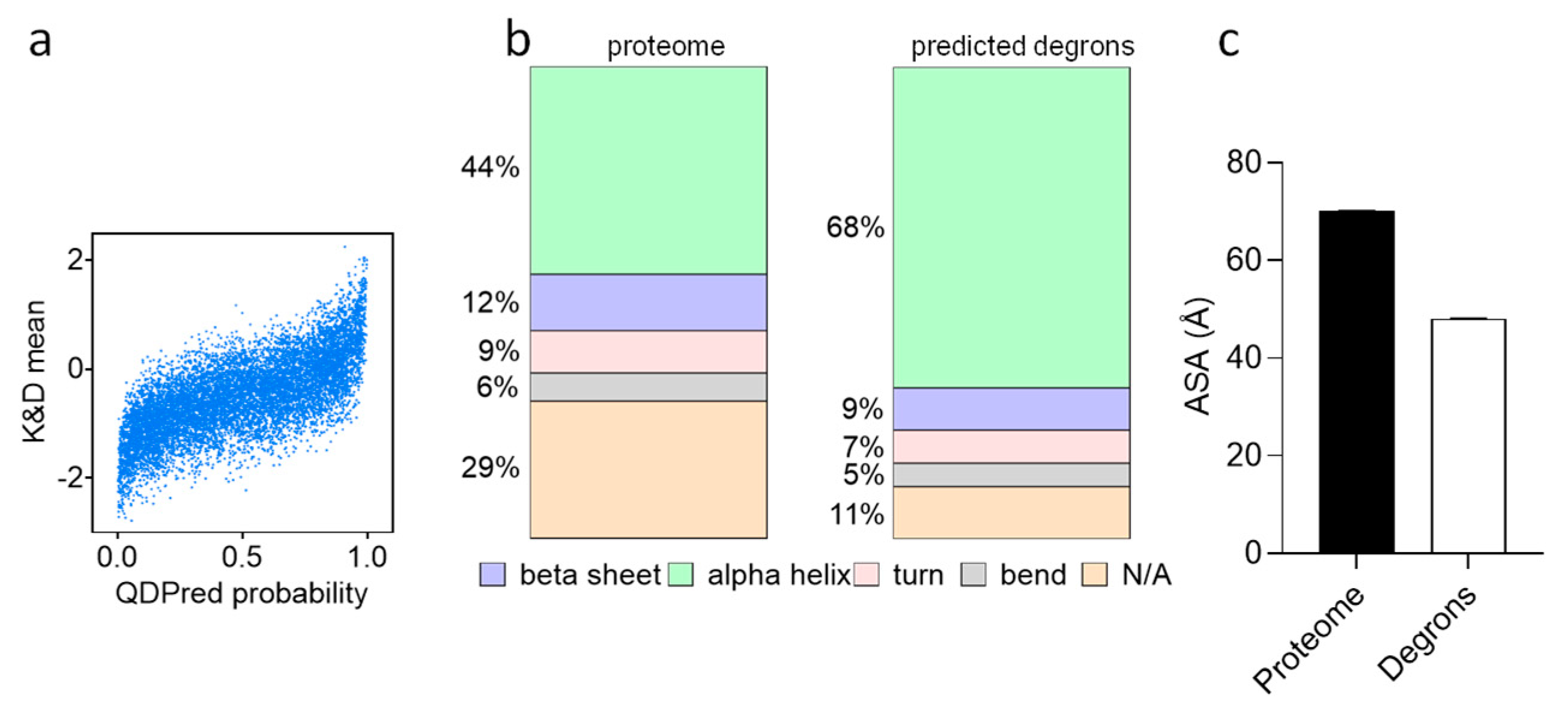
Task: Click the alpha helix legend swatch
Action: (x=680, y=574)
